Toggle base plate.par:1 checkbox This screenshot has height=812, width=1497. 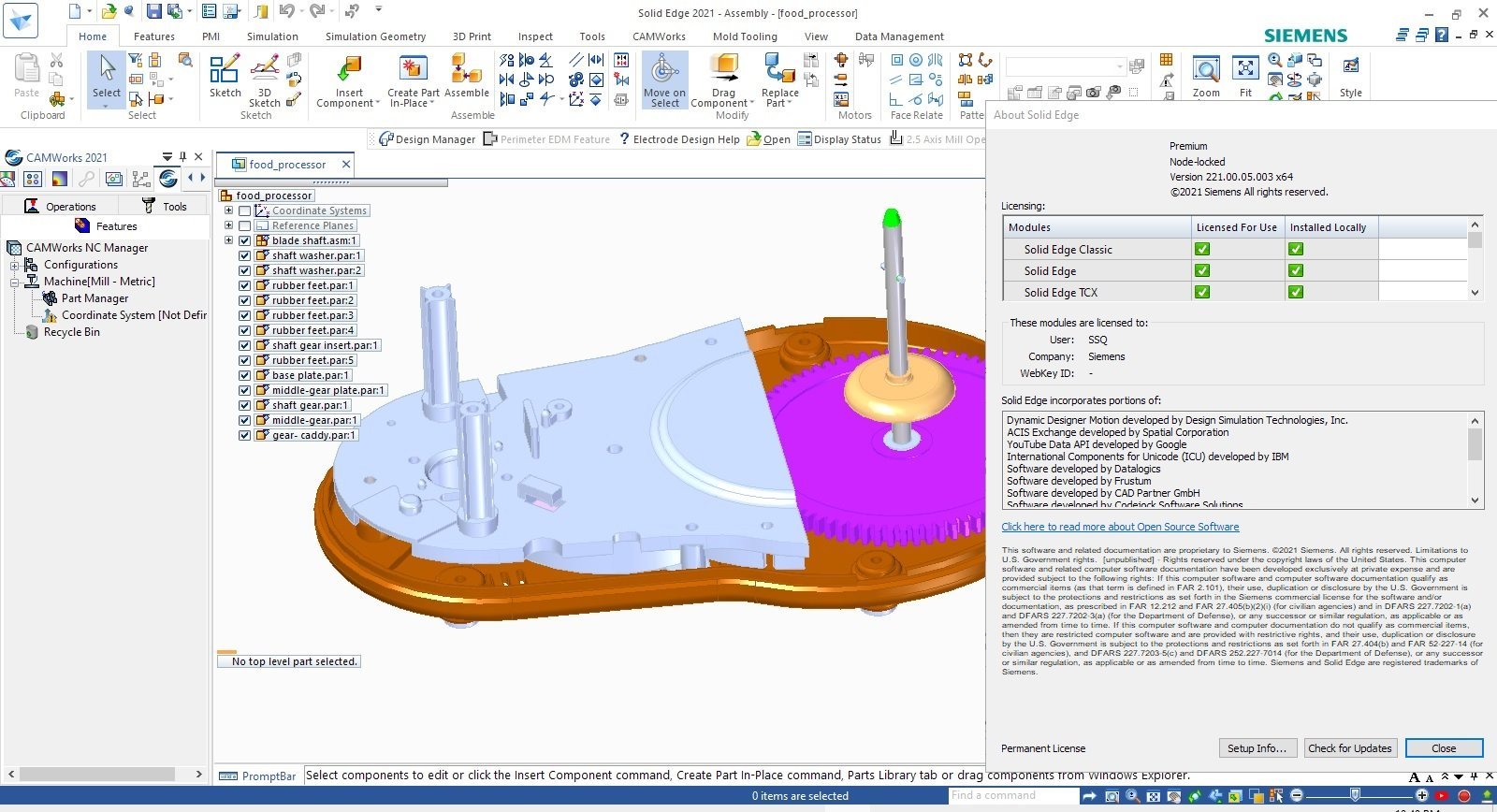244,375
